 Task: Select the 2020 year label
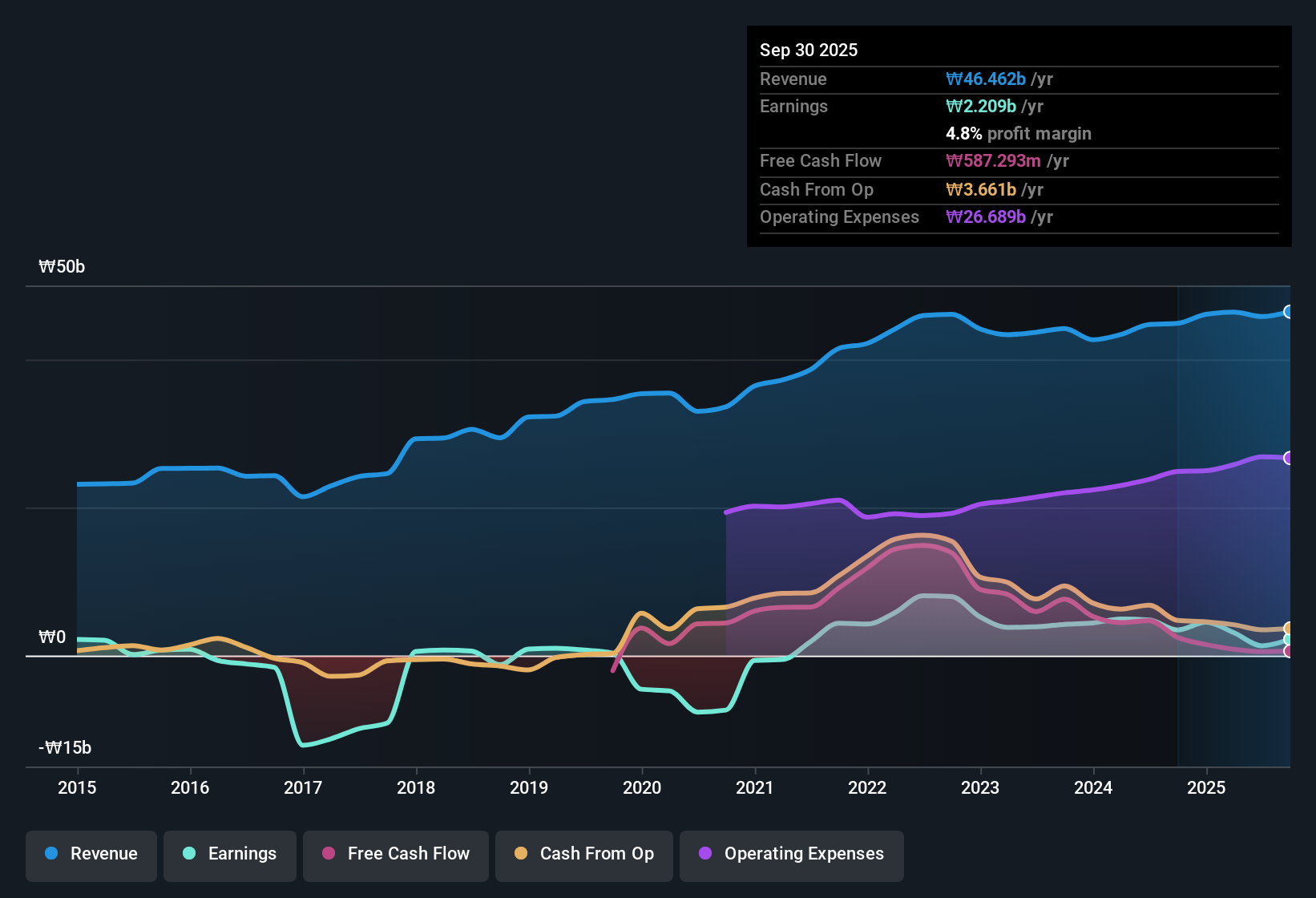coord(642,788)
